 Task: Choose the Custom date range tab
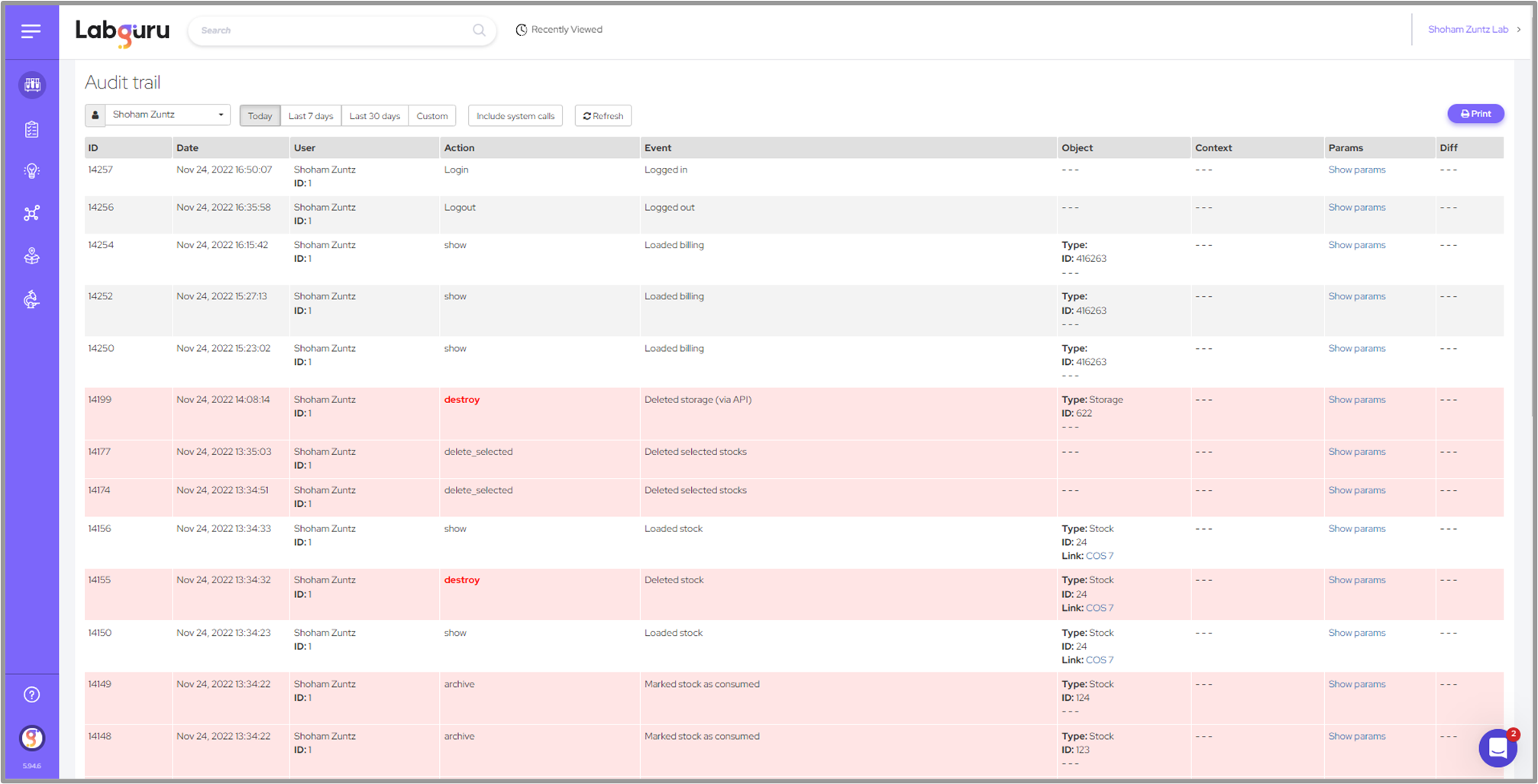click(x=432, y=116)
